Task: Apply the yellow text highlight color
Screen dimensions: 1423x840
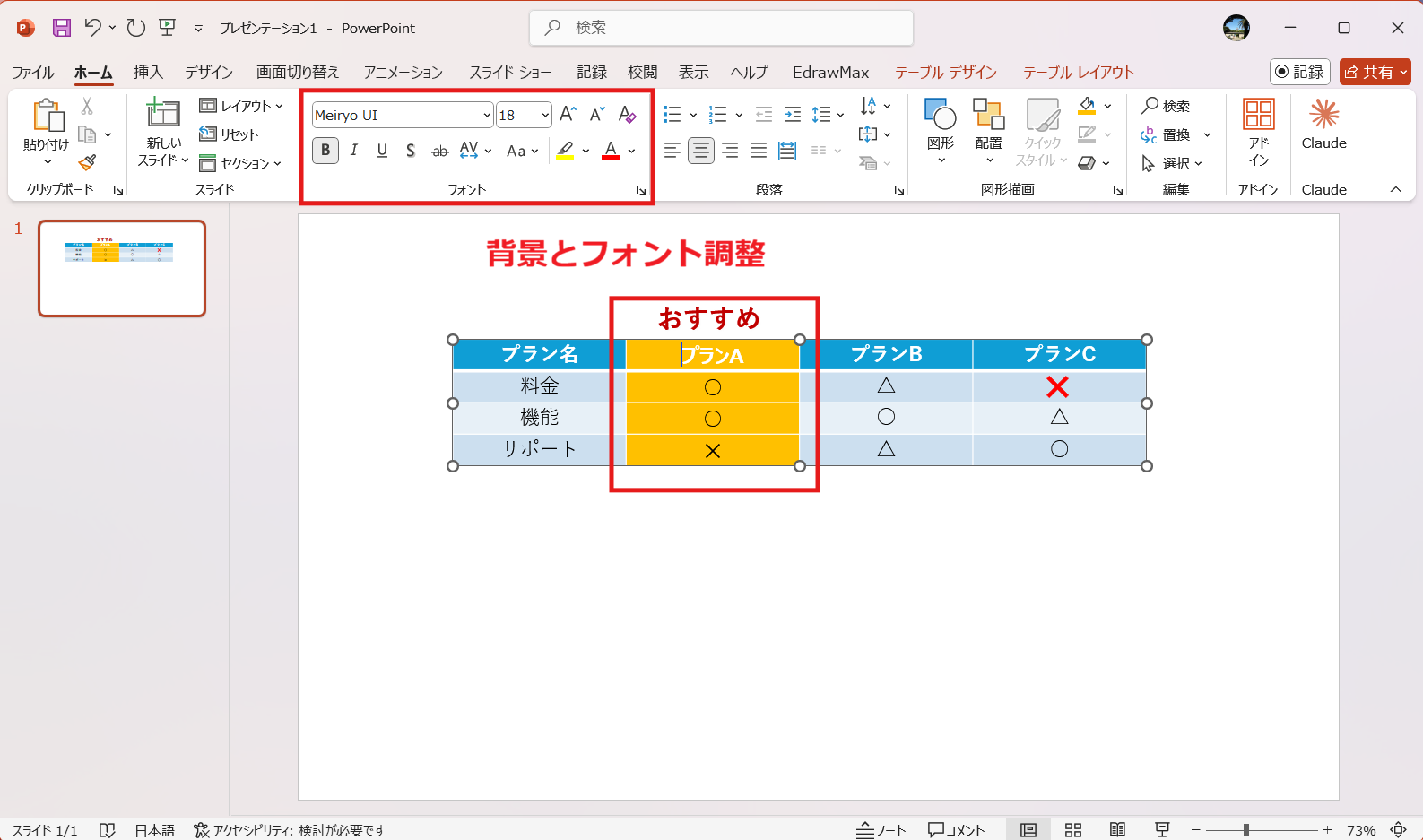Action: coord(565,151)
